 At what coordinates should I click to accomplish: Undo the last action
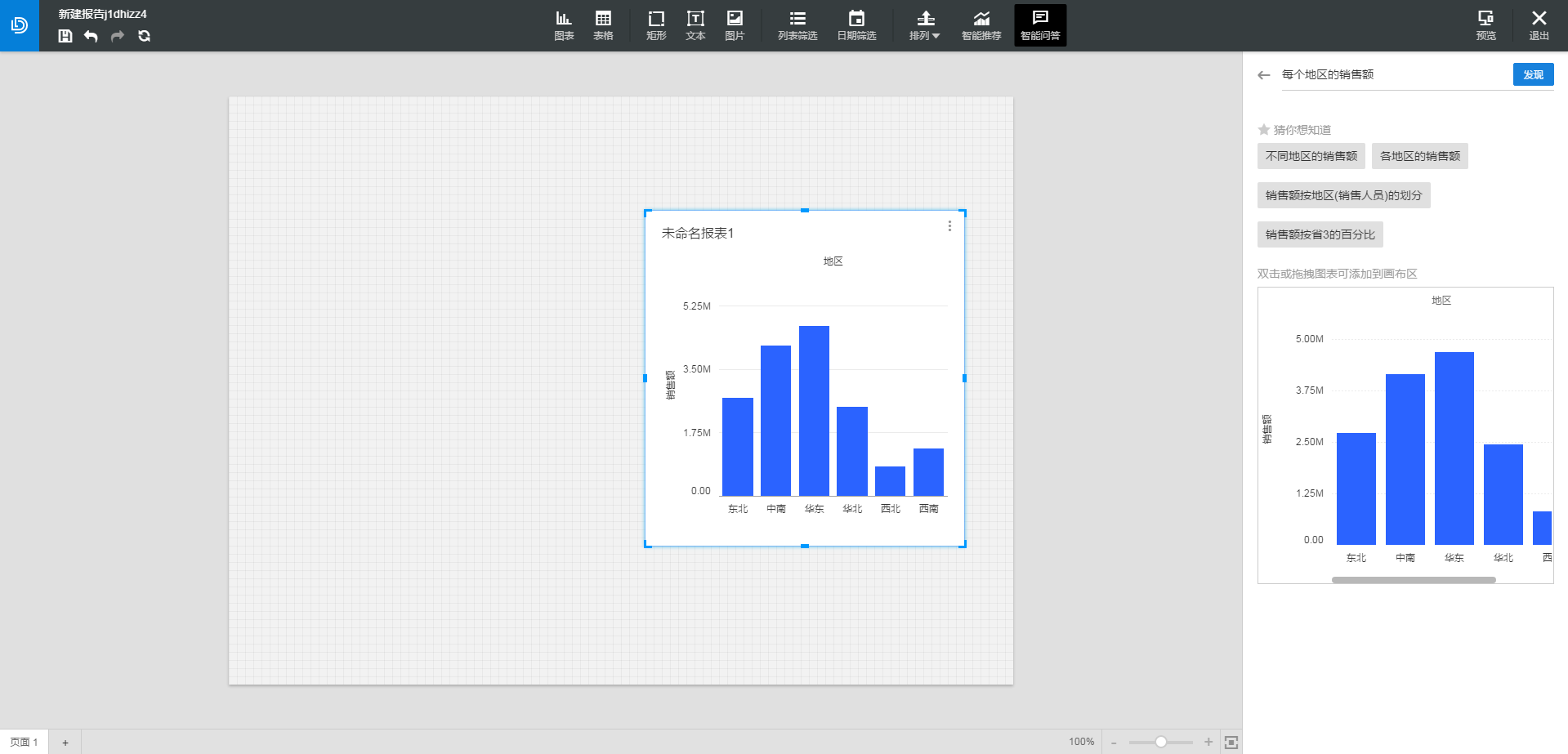pyautogui.click(x=91, y=36)
